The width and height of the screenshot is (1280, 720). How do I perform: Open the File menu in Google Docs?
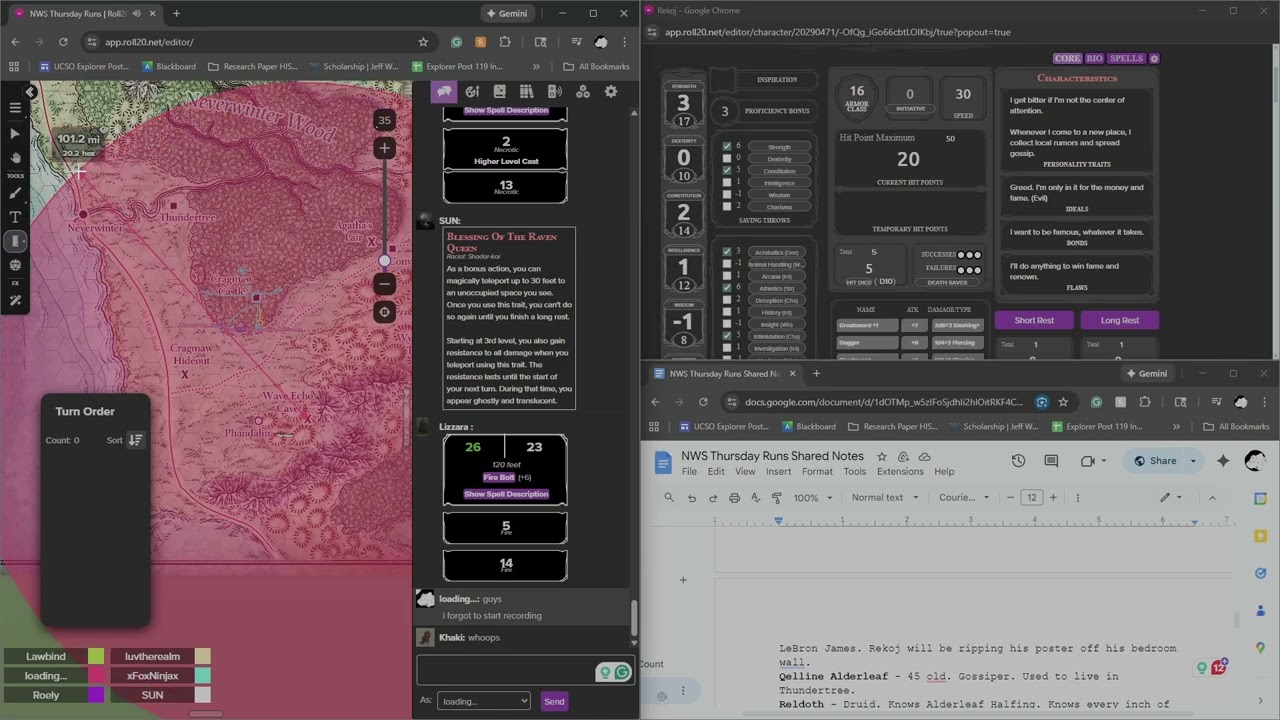[x=689, y=472]
